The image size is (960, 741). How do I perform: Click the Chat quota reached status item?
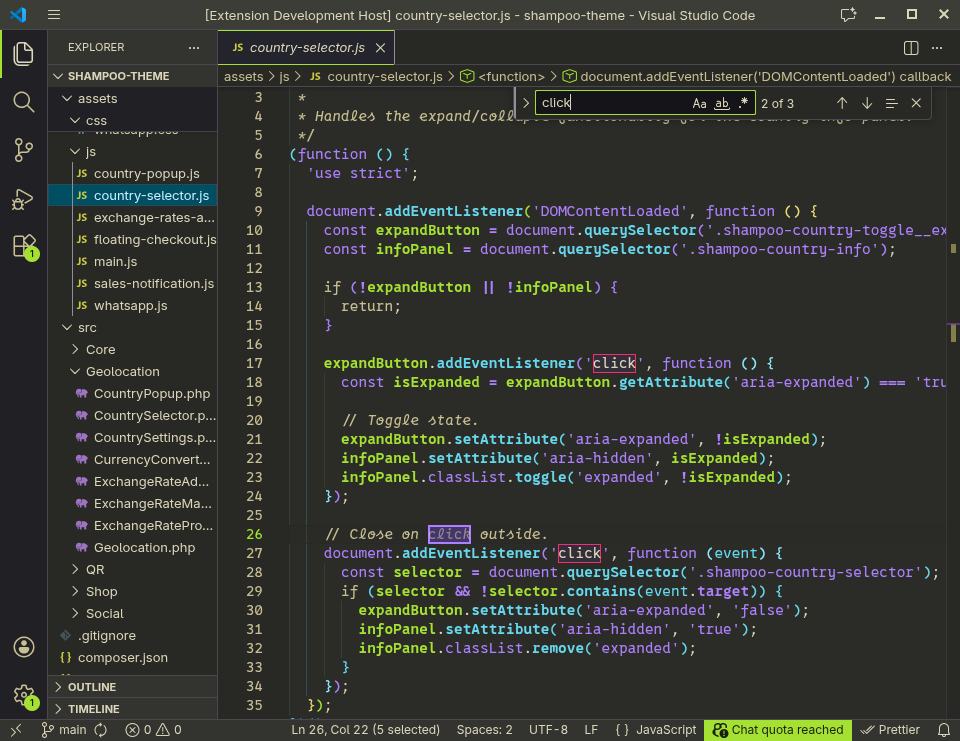click(777, 729)
